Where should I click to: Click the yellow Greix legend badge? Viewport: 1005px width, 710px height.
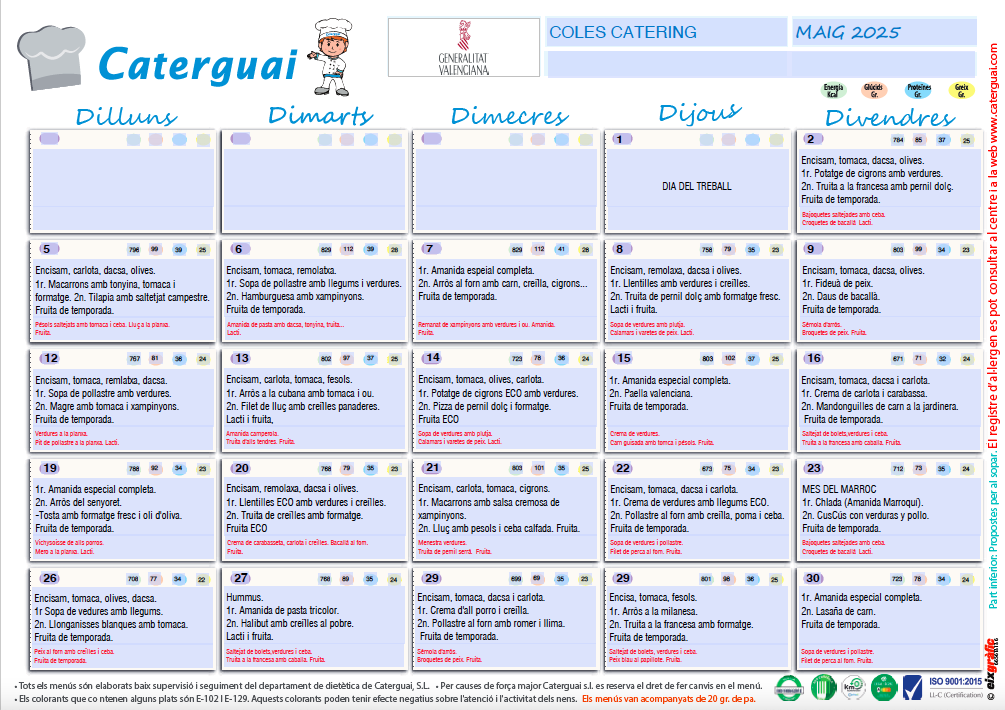coord(960,91)
